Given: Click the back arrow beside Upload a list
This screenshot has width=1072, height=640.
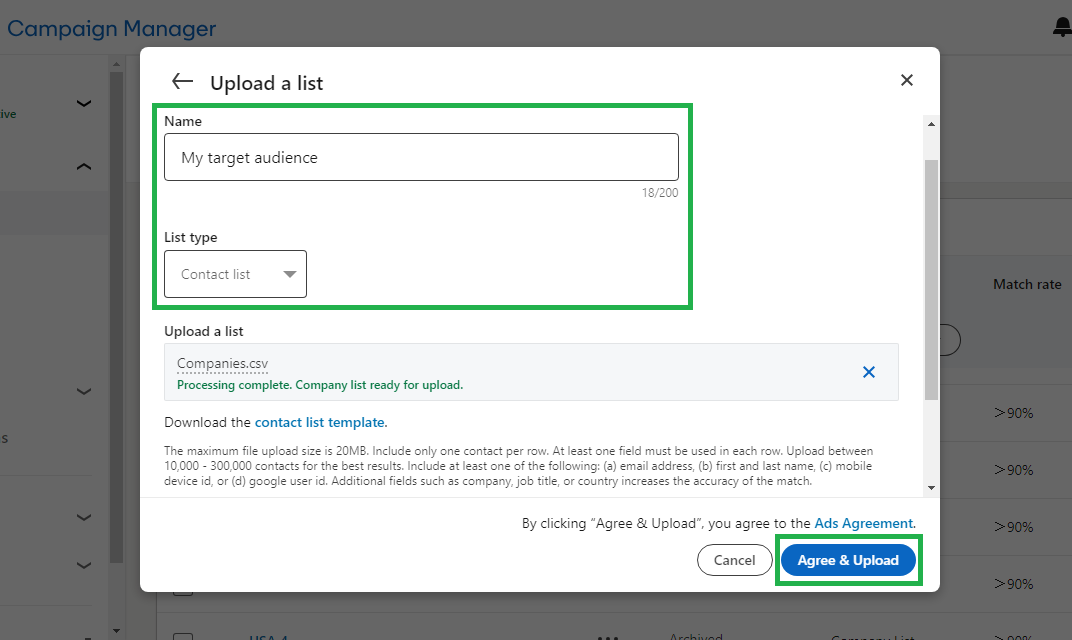Looking at the screenshot, I should [182, 82].
